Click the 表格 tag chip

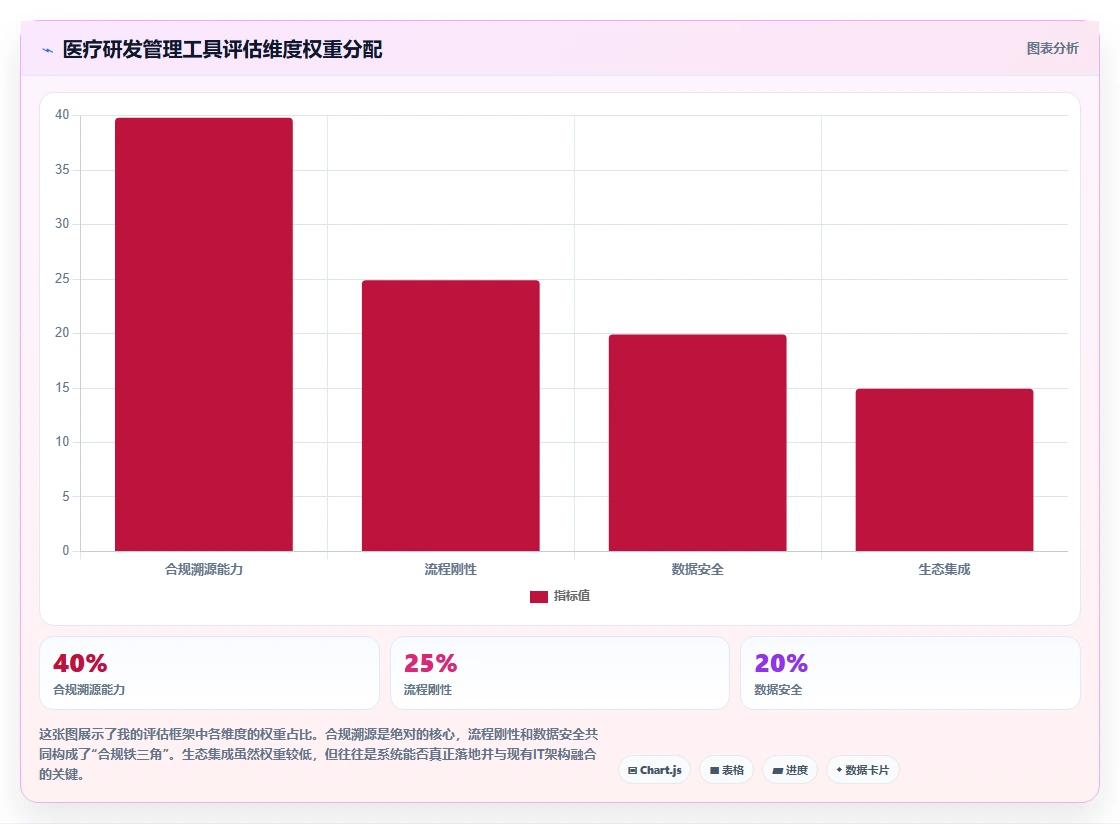point(726,770)
